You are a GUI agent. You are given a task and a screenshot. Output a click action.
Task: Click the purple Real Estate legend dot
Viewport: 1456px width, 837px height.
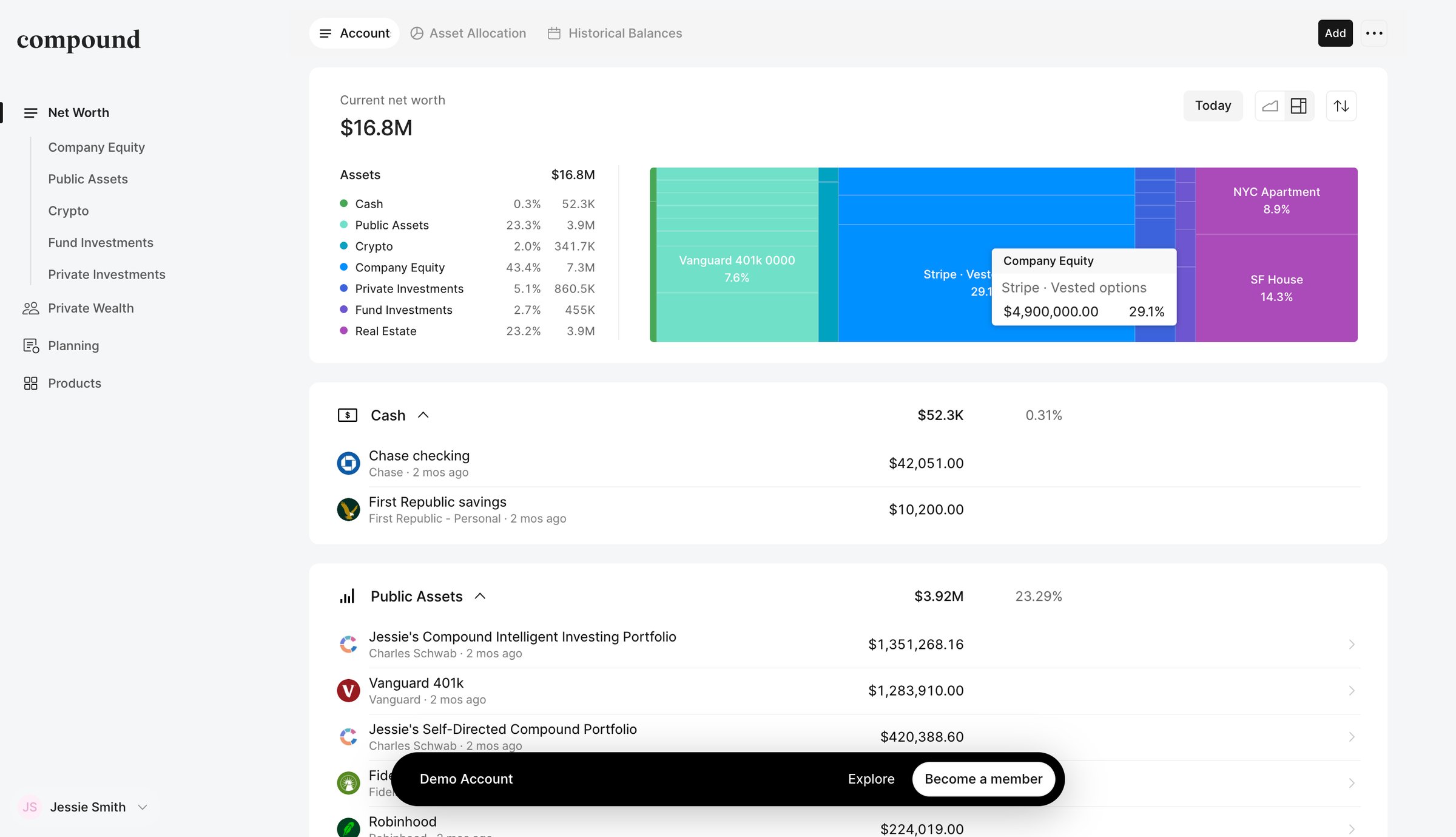click(344, 331)
